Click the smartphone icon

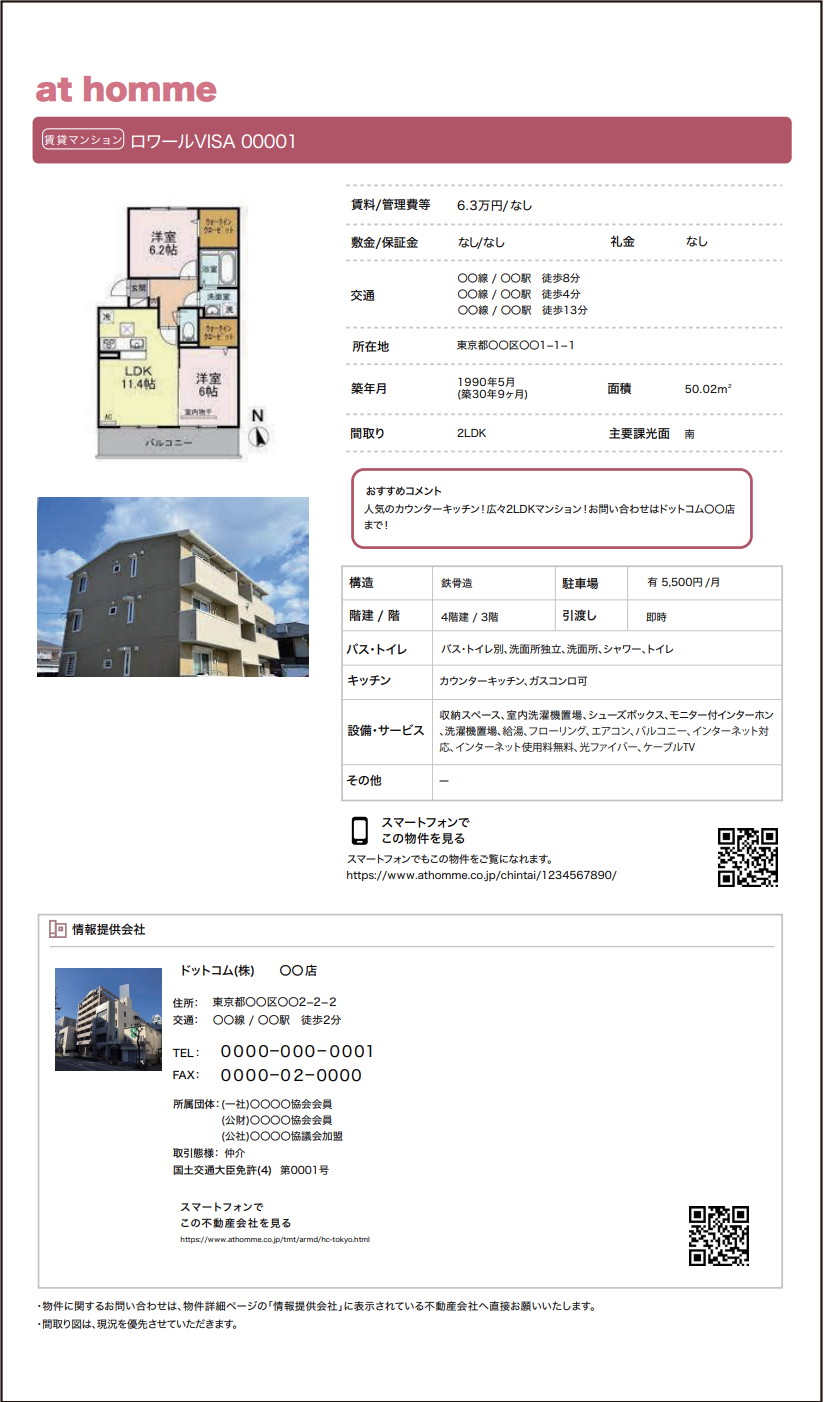(360, 831)
